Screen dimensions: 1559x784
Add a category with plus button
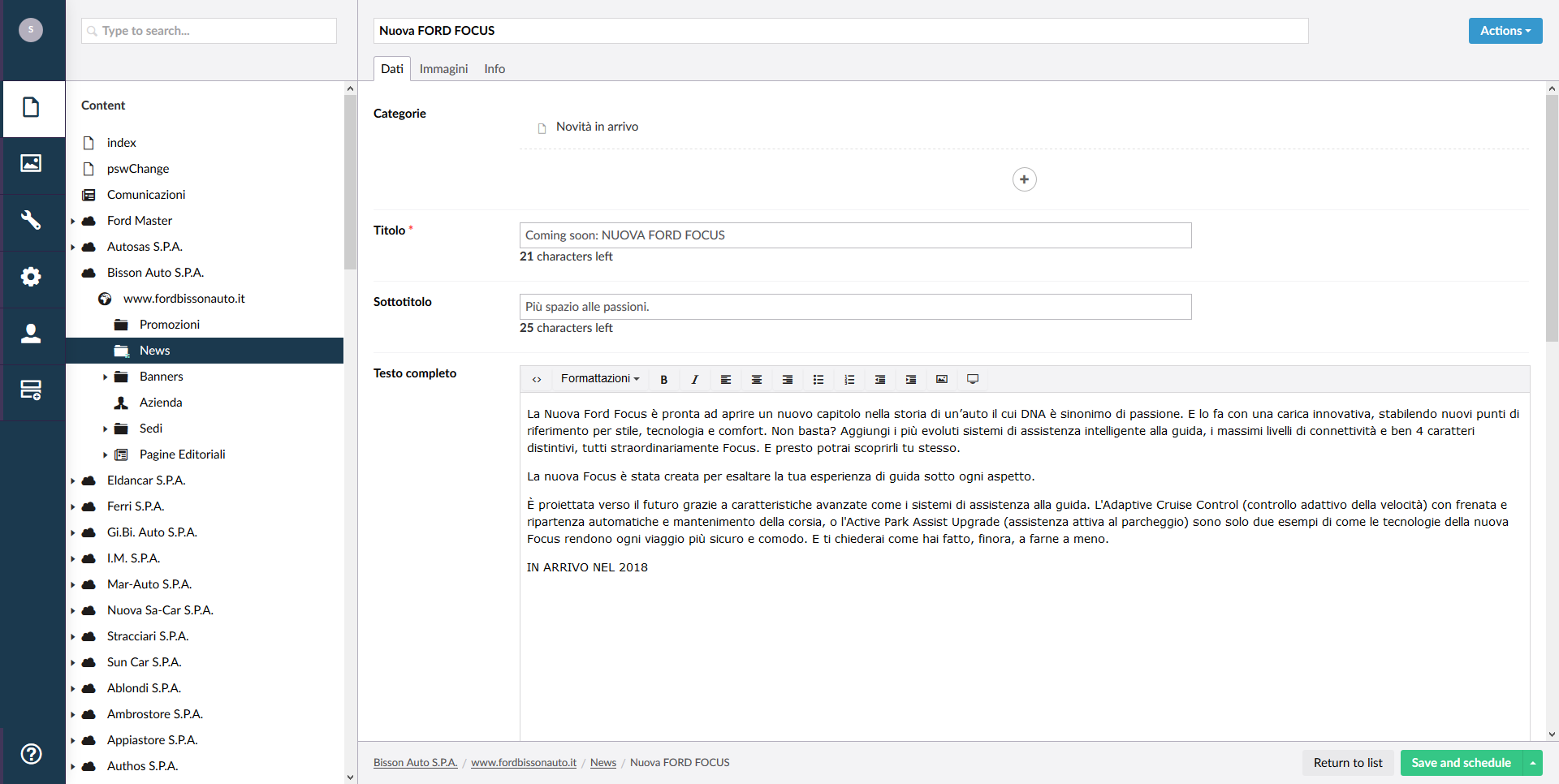tap(1025, 179)
